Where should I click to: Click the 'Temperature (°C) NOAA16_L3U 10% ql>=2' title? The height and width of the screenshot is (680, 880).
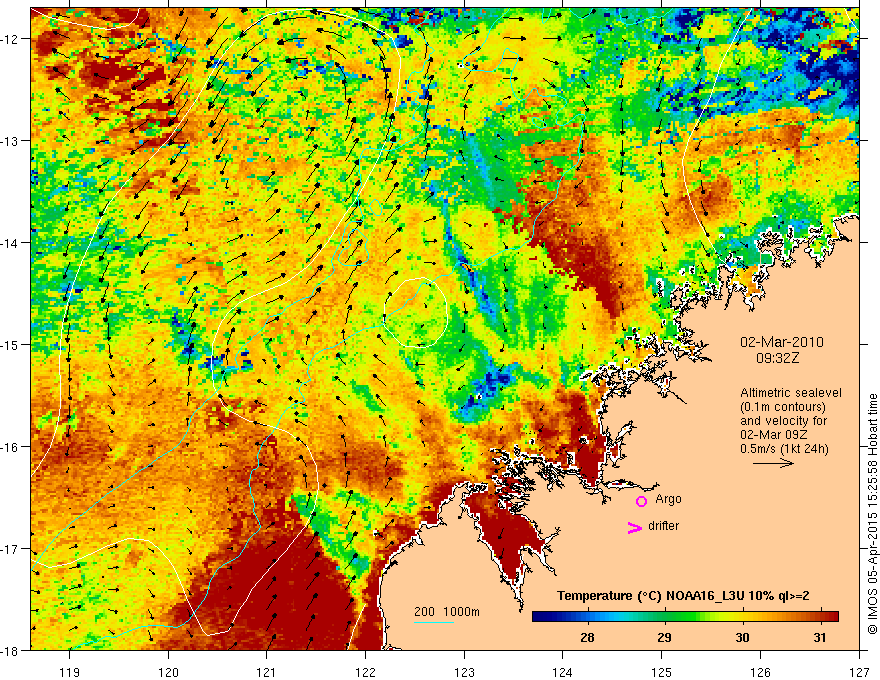(683, 596)
